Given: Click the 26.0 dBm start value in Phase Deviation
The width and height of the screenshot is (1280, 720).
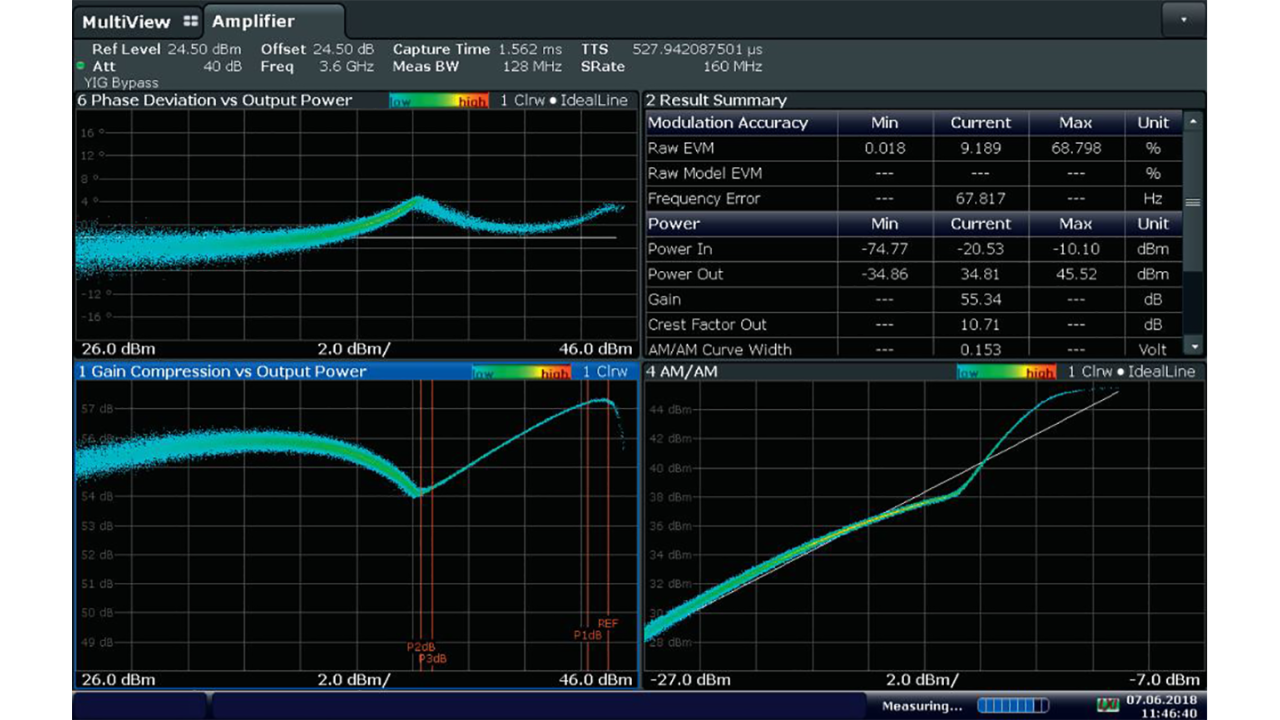Looking at the screenshot, I should tap(117, 349).
